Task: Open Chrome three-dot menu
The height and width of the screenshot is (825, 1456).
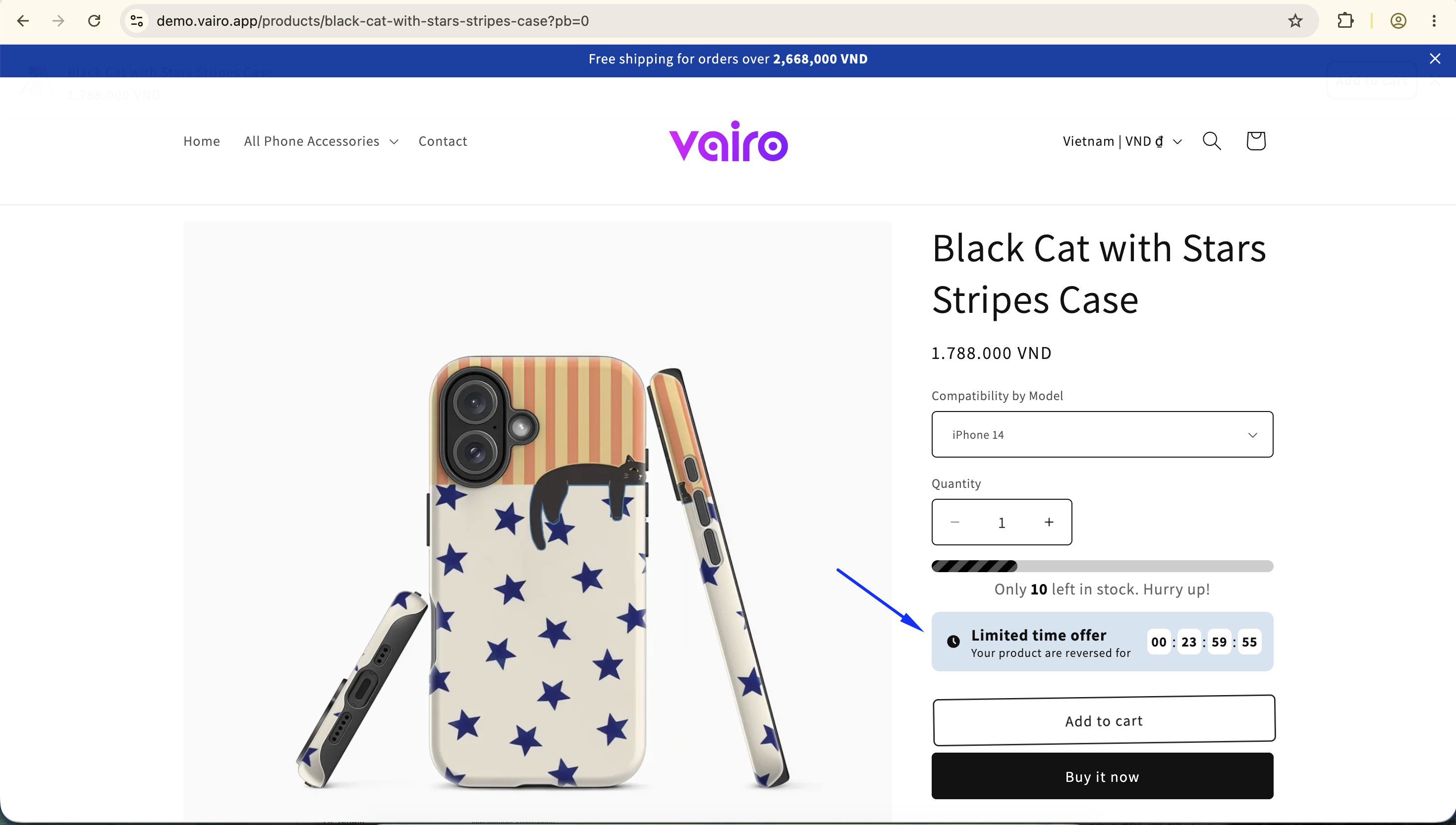Action: point(1434,21)
